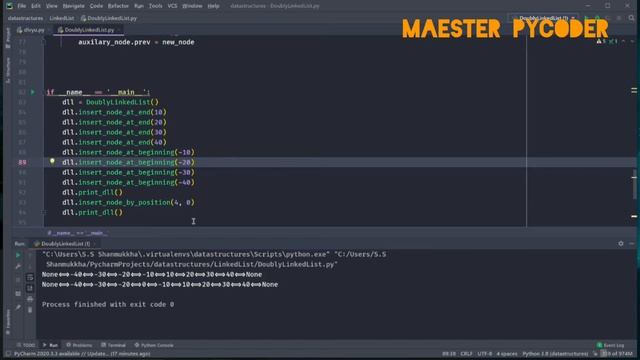The image size is (640, 360).
Task: Open the VCS menu
Action: pos(172,6)
